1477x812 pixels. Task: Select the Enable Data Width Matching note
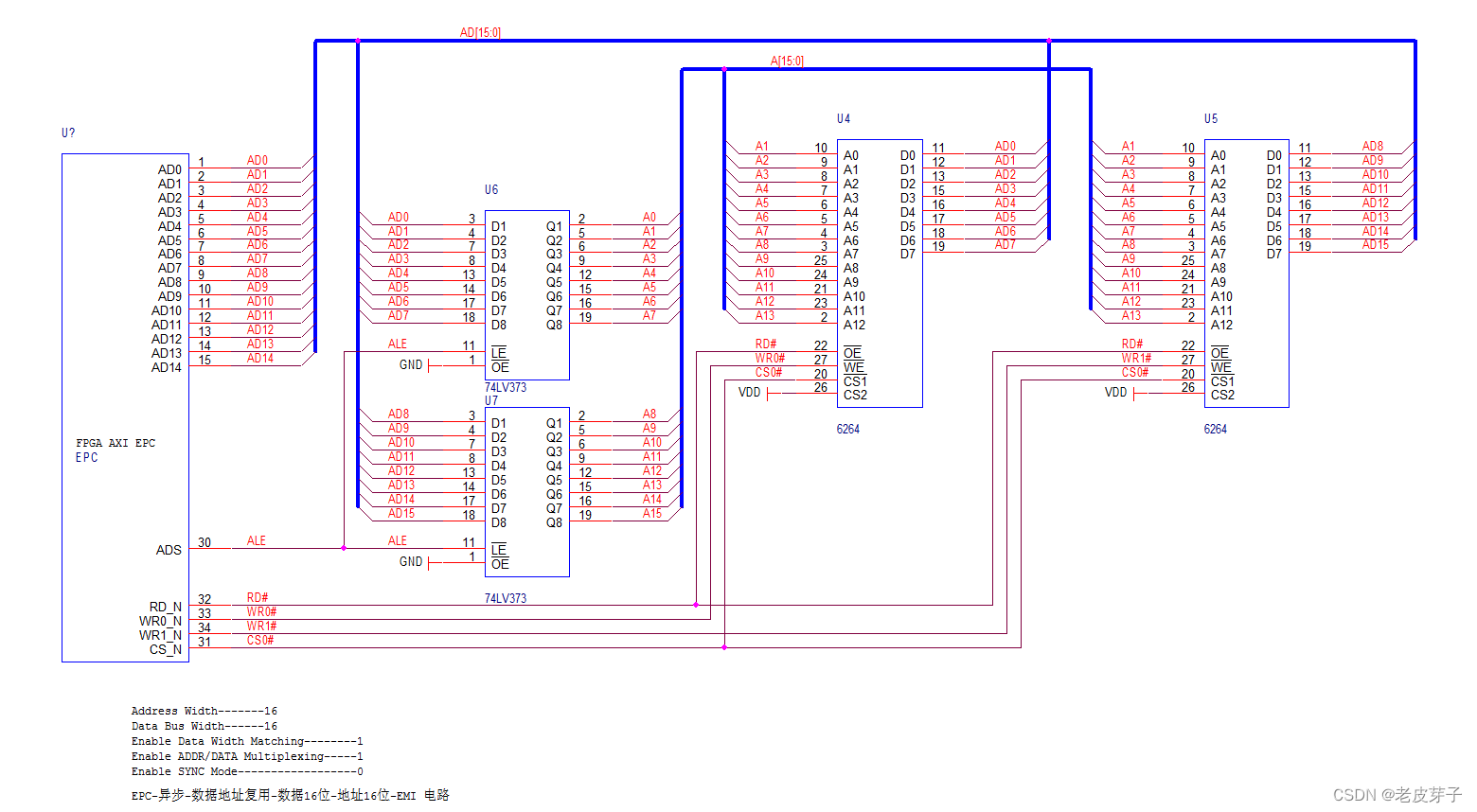247,741
